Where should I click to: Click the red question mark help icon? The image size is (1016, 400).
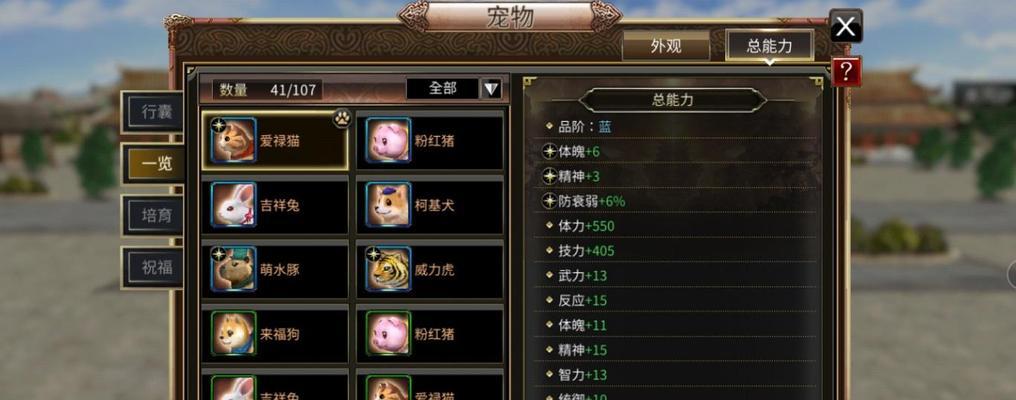point(846,71)
